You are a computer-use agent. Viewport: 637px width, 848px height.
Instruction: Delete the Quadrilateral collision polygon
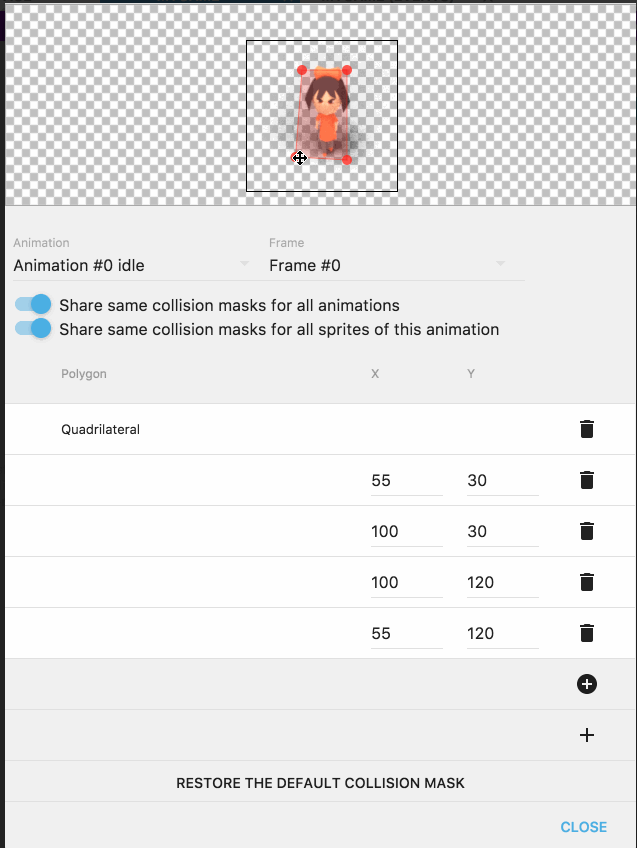click(x=587, y=429)
